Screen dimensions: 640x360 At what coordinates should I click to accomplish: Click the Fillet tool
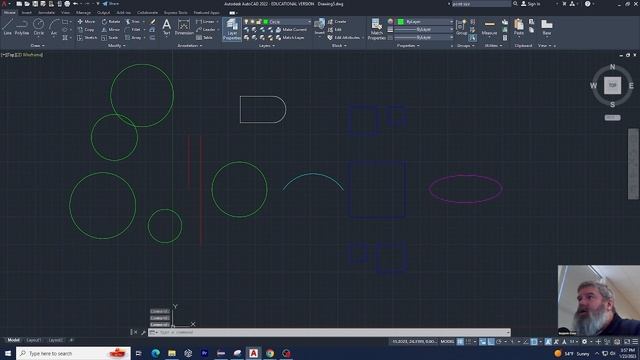click(x=133, y=30)
